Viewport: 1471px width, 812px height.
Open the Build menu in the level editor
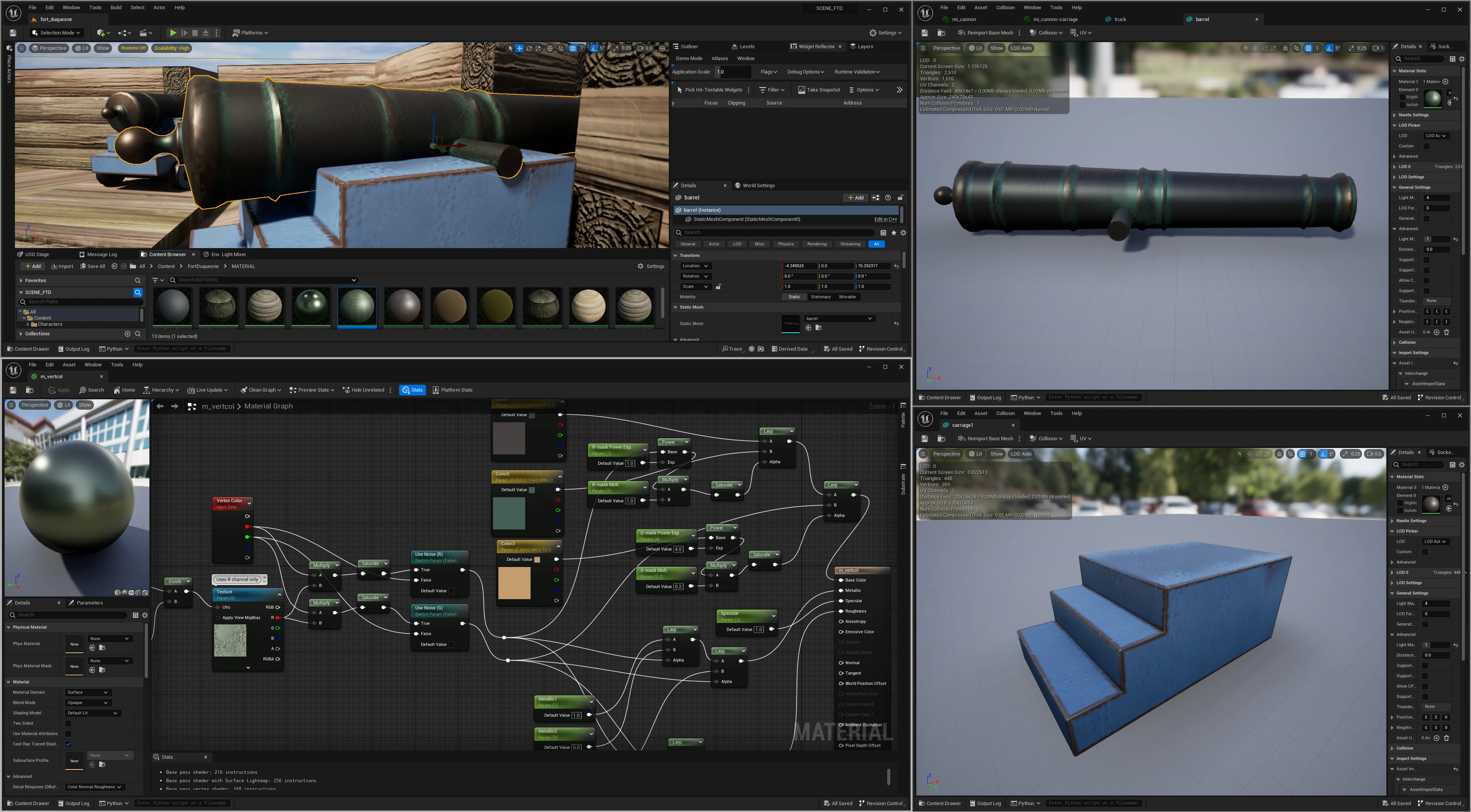(x=116, y=8)
